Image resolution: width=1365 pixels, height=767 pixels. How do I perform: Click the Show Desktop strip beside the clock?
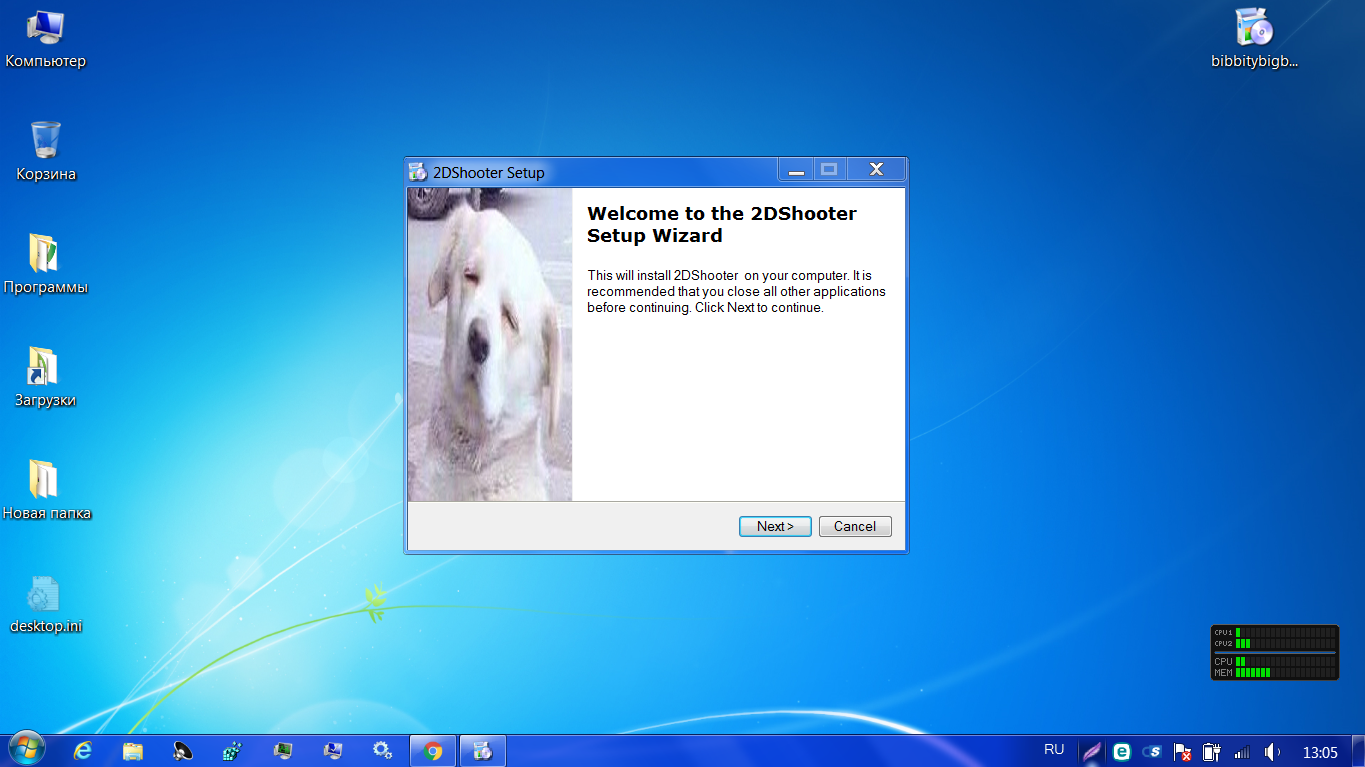pos(1358,751)
